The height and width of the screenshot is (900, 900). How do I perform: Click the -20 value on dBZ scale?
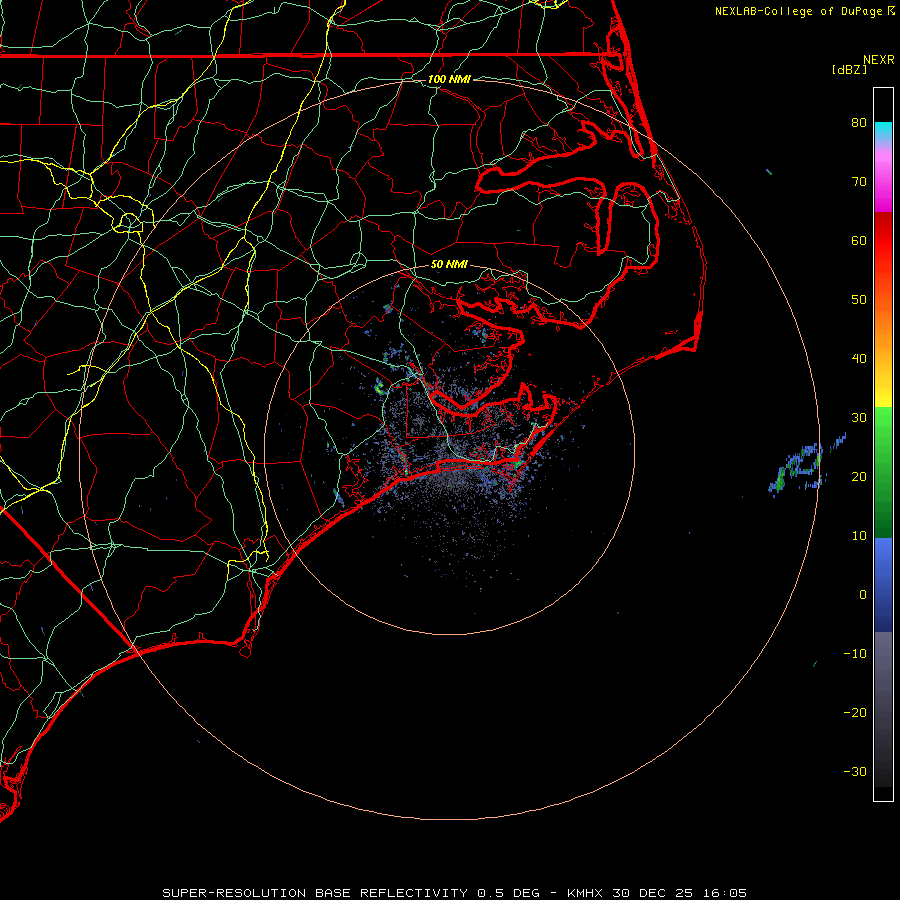pyautogui.click(x=855, y=712)
